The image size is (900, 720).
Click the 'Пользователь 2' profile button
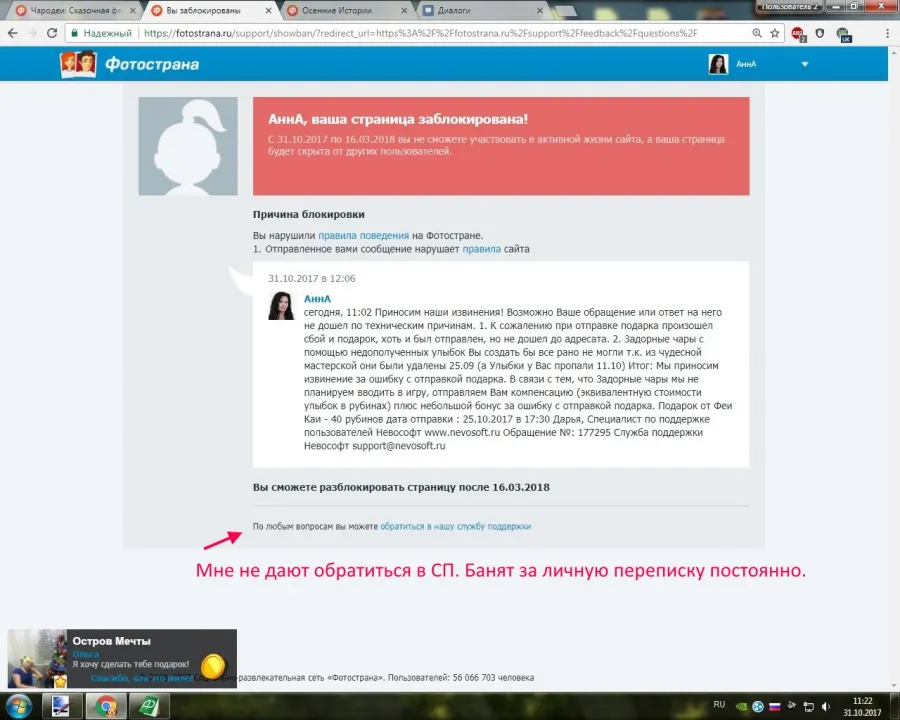pos(790,6)
